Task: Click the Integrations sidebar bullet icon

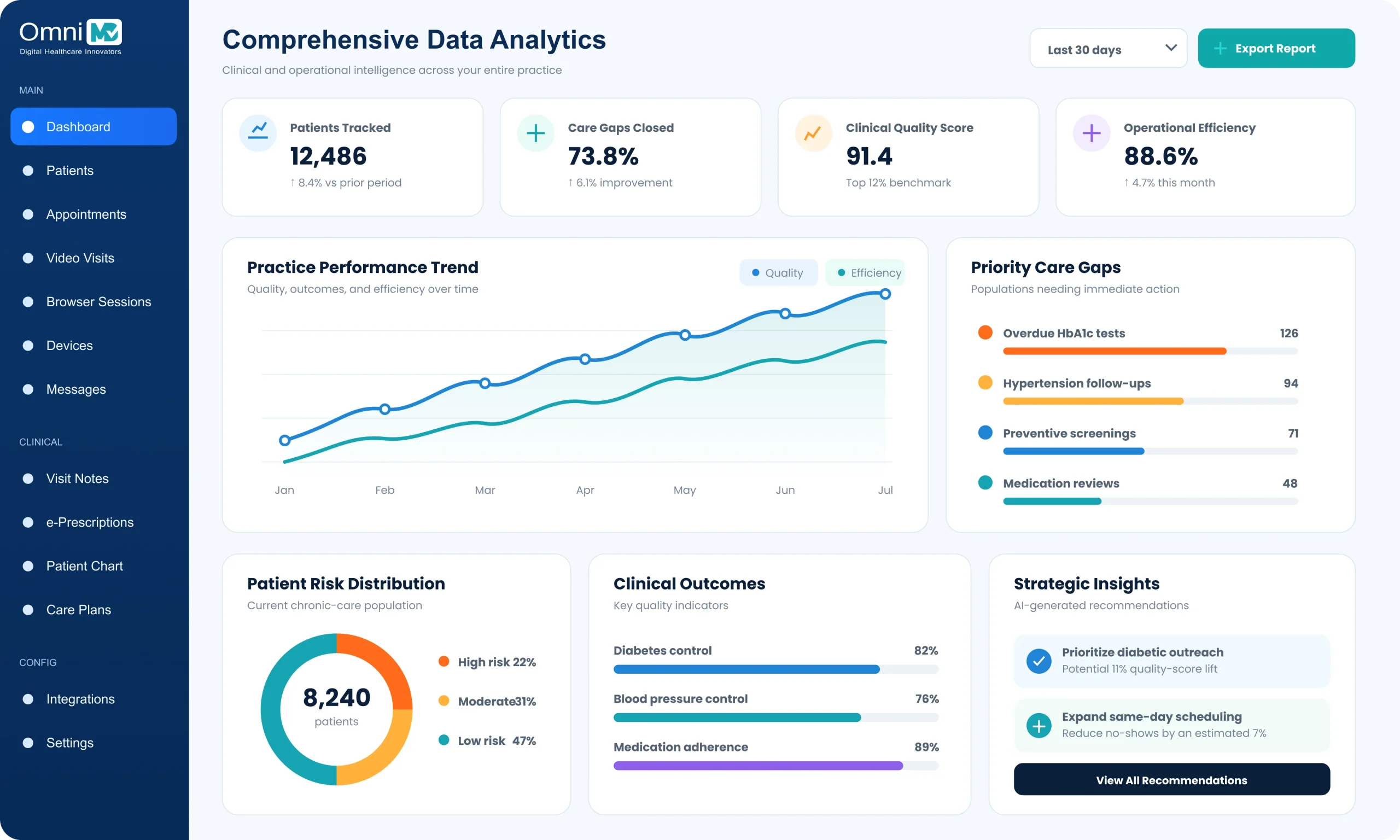Action: pyautogui.click(x=28, y=699)
